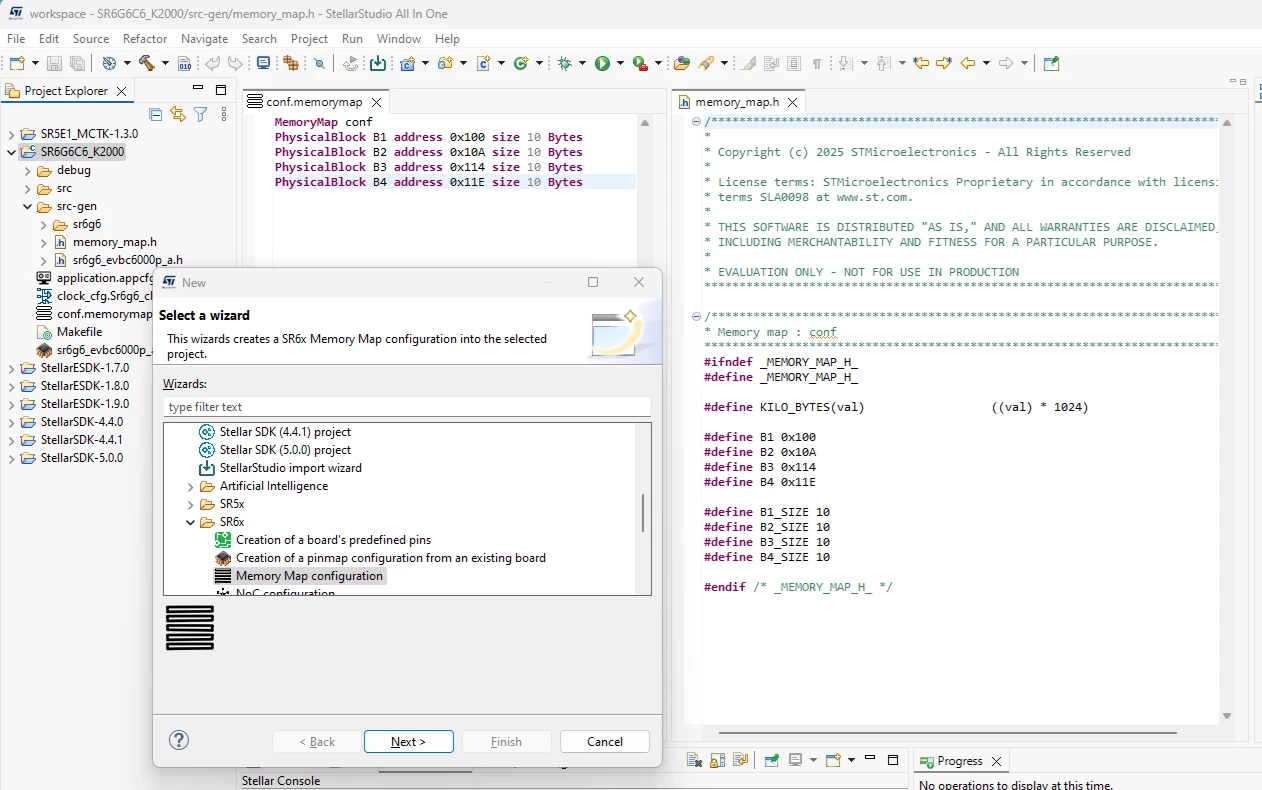The width and height of the screenshot is (1262, 790).
Task: Click the Next button in wizard
Action: pos(408,742)
